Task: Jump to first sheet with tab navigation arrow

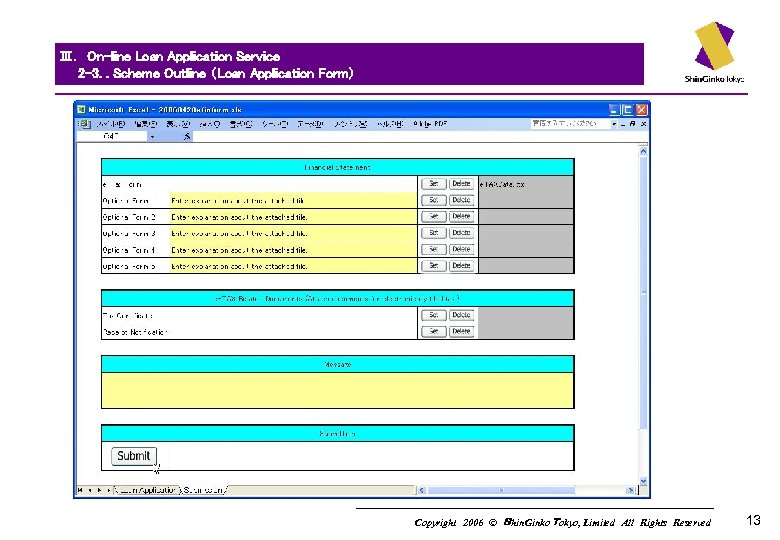Action: point(80,490)
